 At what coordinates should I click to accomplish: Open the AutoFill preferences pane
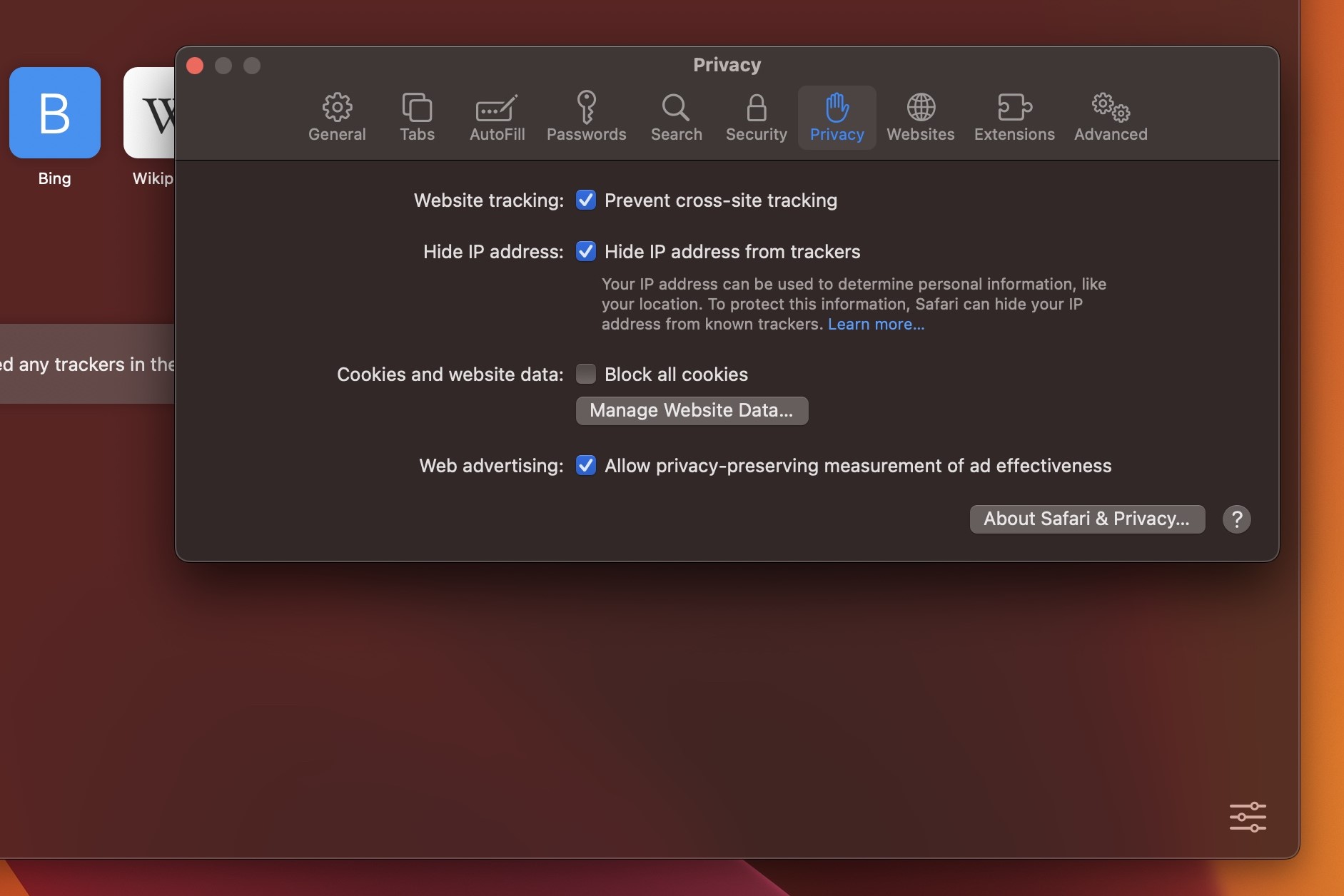click(497, 117)
